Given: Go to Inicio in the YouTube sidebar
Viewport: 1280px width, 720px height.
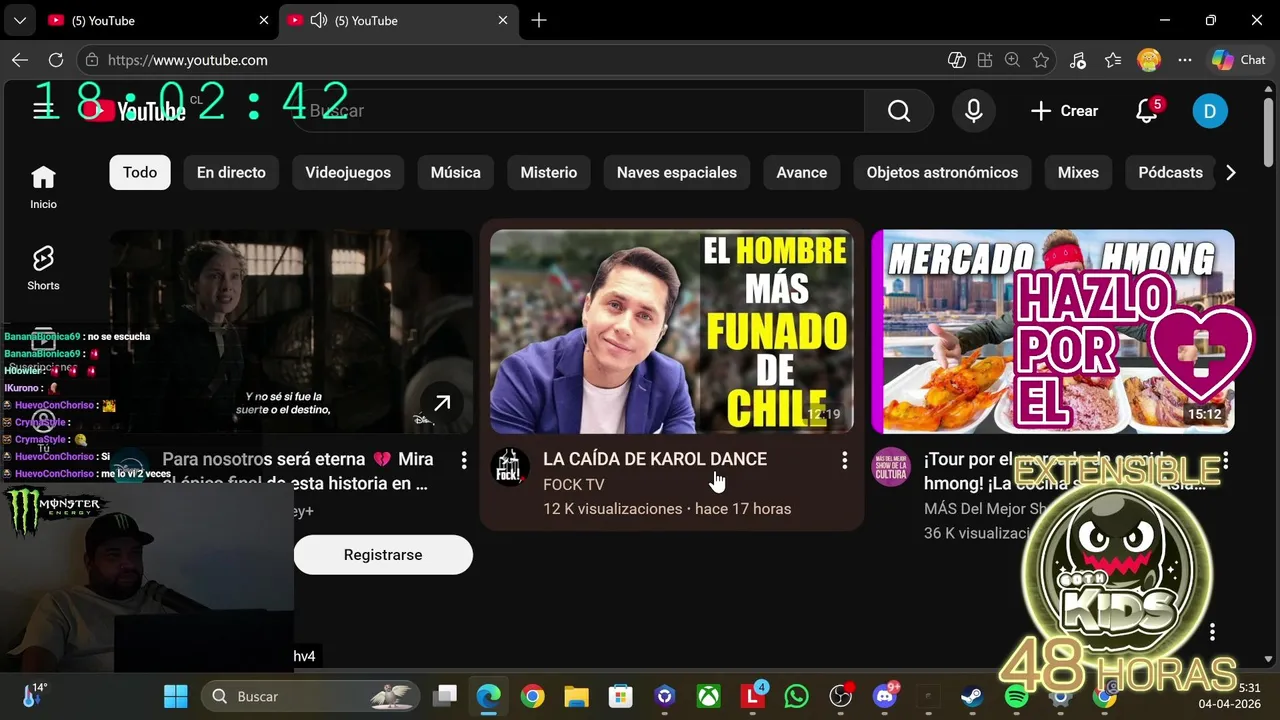Looking at the screenshot, I should pos(43,188).
